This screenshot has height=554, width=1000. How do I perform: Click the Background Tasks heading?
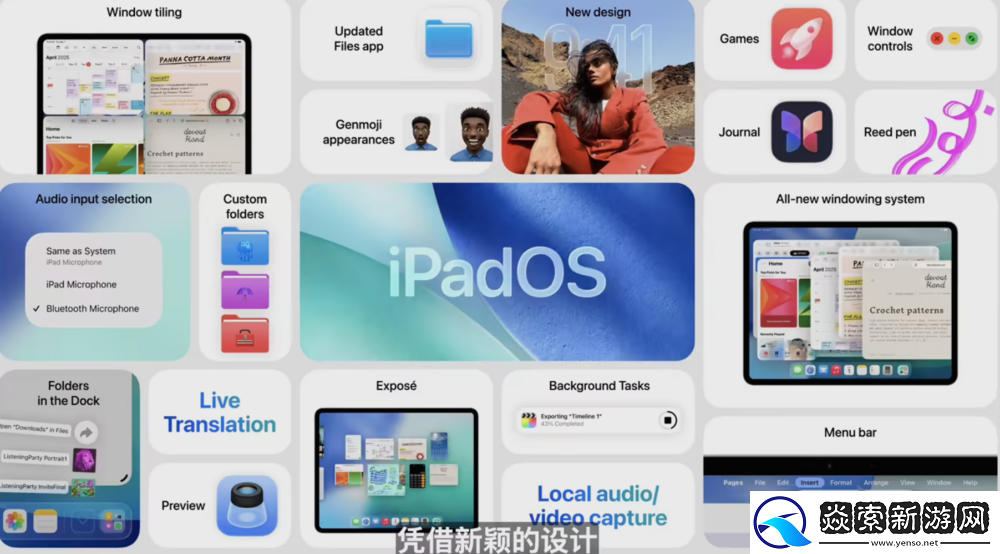[x=599, y=386]
